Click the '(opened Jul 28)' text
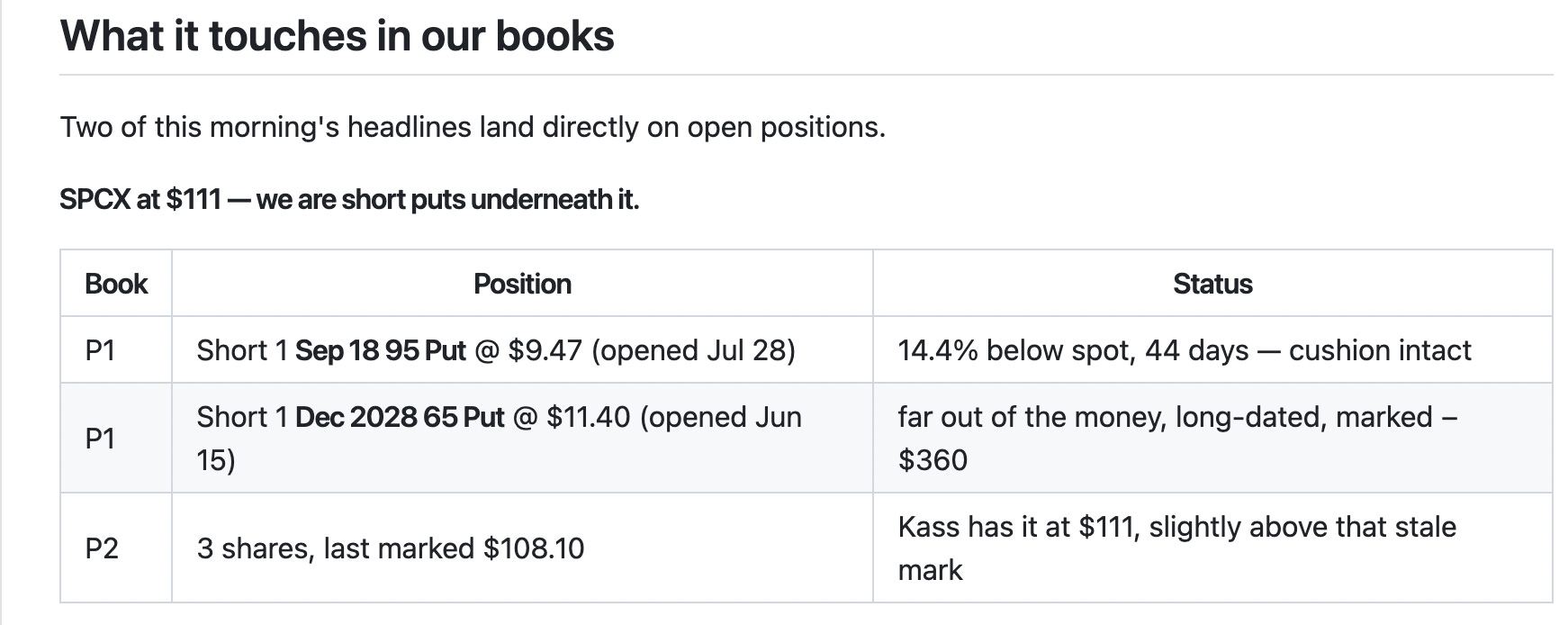This screenshot has width=1568, height=625. tap(693, 350)
